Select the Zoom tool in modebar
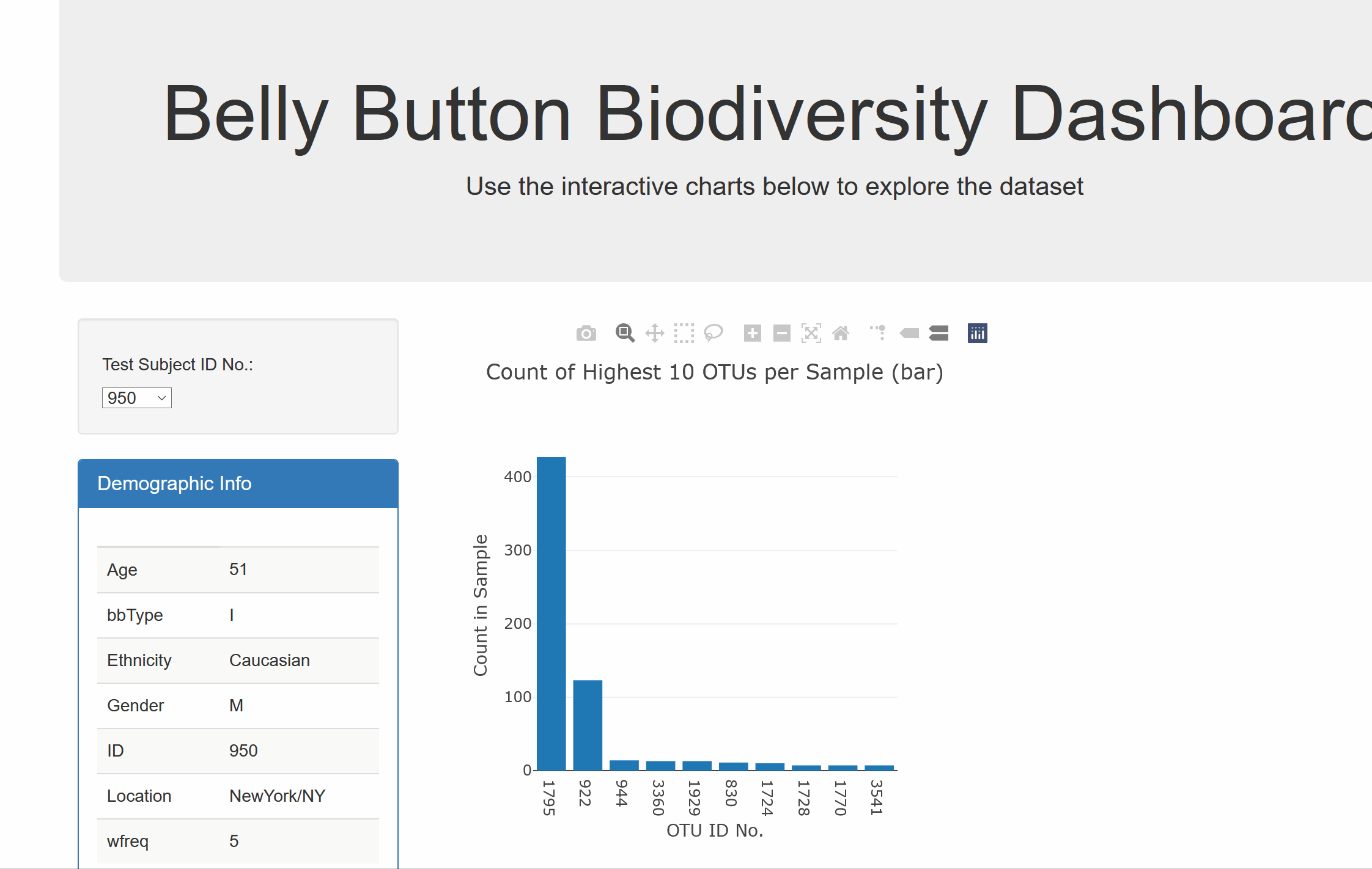This screenshot has width=1372, height=869. (625, 333)
